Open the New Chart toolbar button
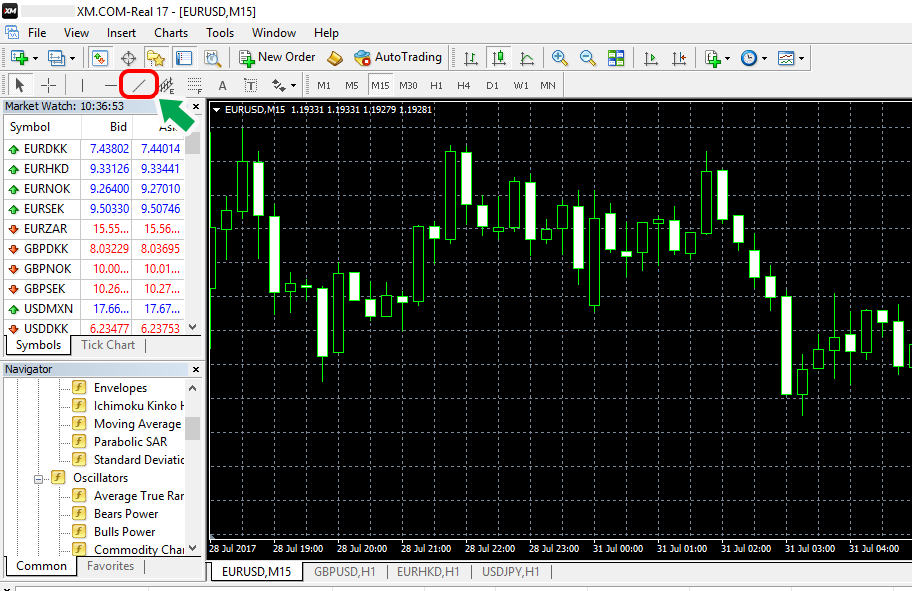Screen dimensions: 912x591 tap(19, 58)
